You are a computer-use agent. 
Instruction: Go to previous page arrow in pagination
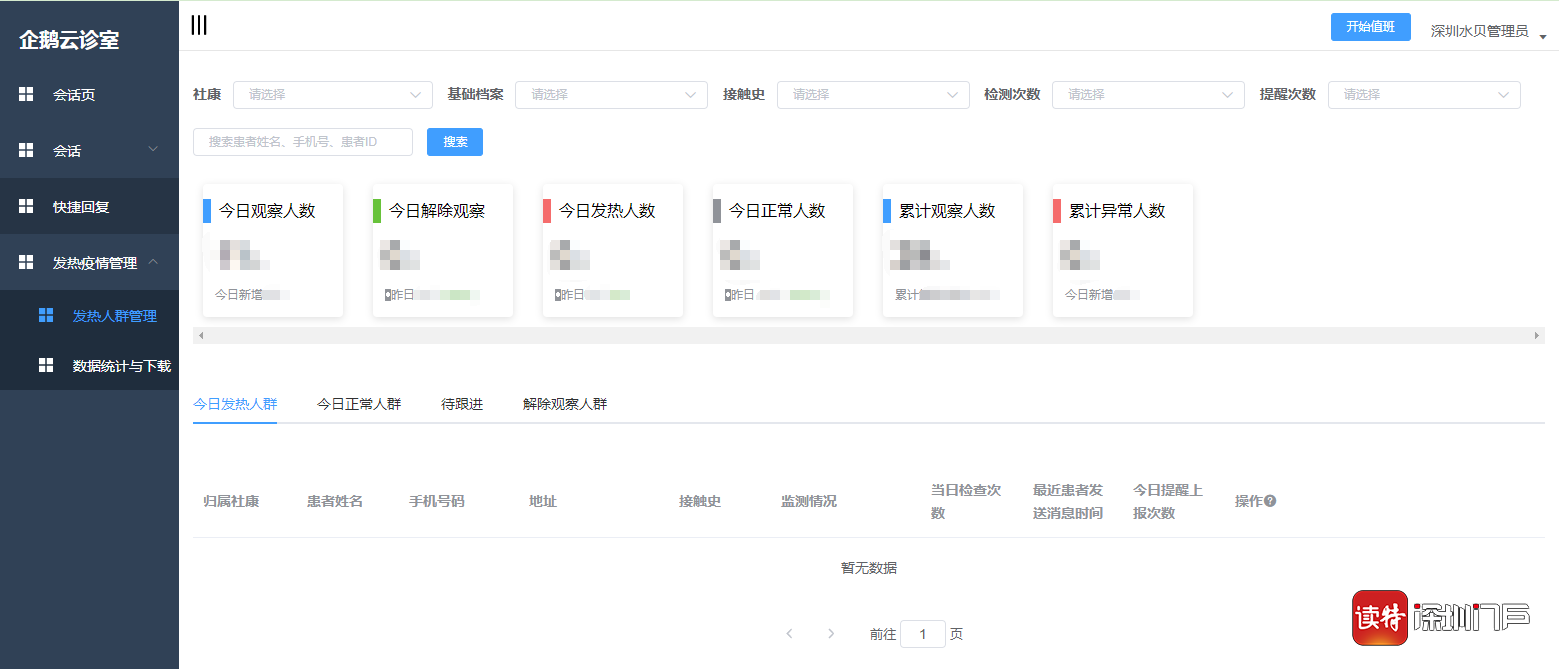click(789, 634)
